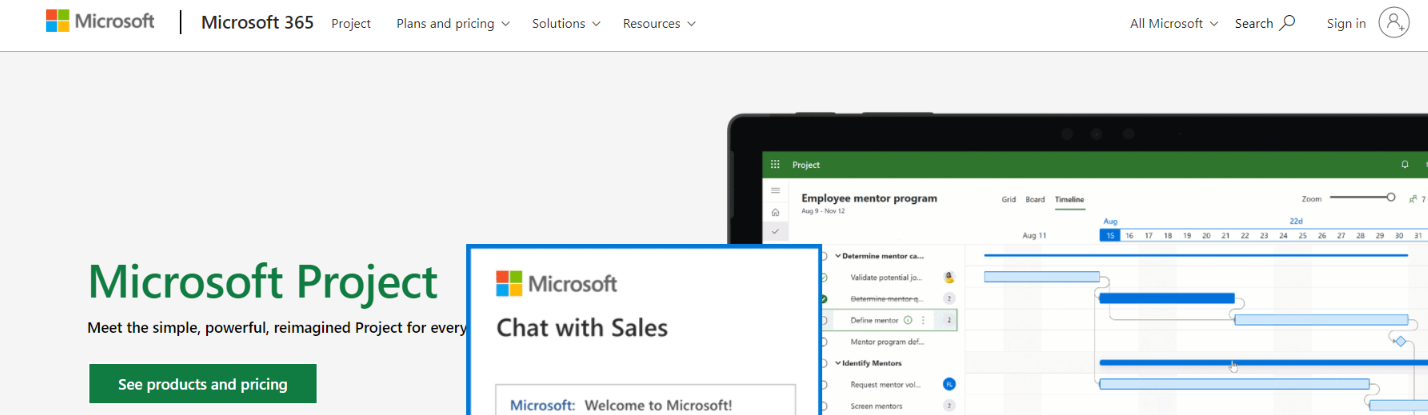
Task: Click the Request mentor vol... Gantt bar
Action: point(1234,384)
